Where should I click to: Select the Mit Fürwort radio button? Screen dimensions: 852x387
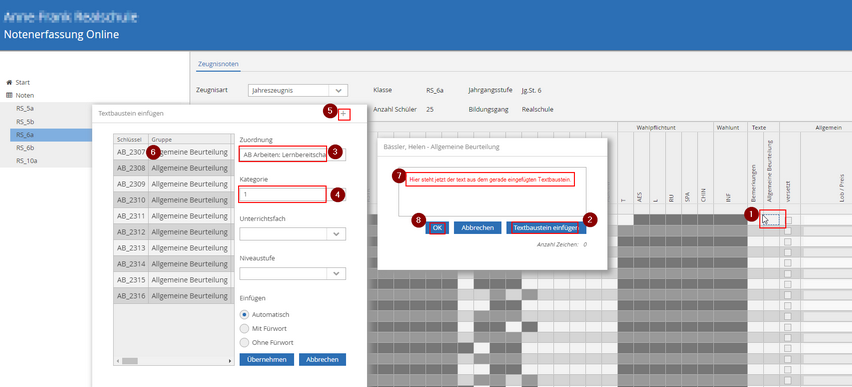pyautogui.click(x=245, y=328)
